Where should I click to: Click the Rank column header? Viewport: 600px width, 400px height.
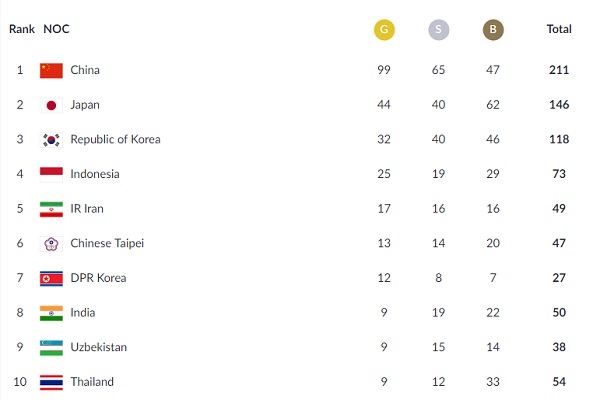tap(21, 30)
